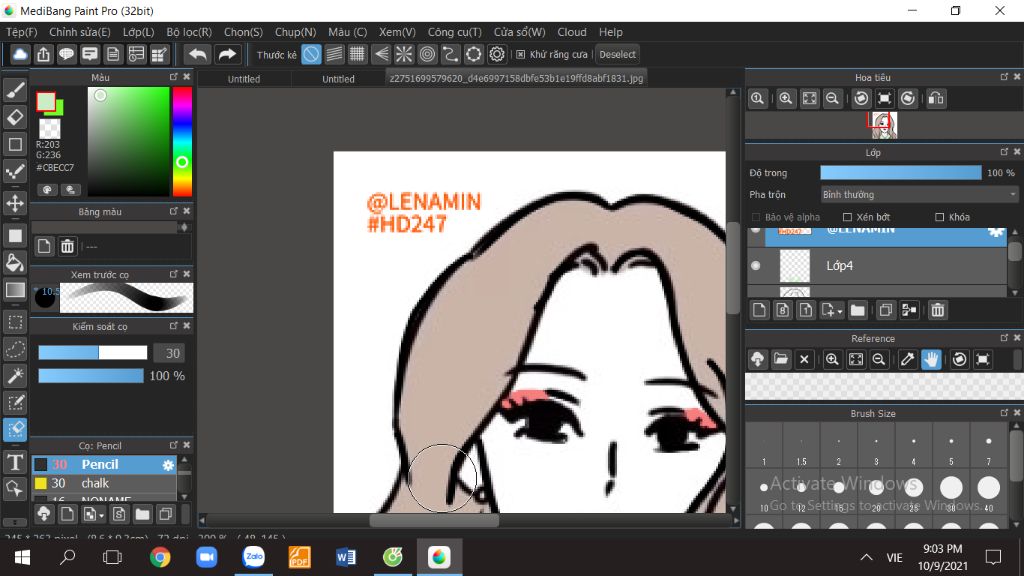The image size is (1024, 576).
Task: Toggle visibility of Lớp4 layer
Action: tap(755, 266)
